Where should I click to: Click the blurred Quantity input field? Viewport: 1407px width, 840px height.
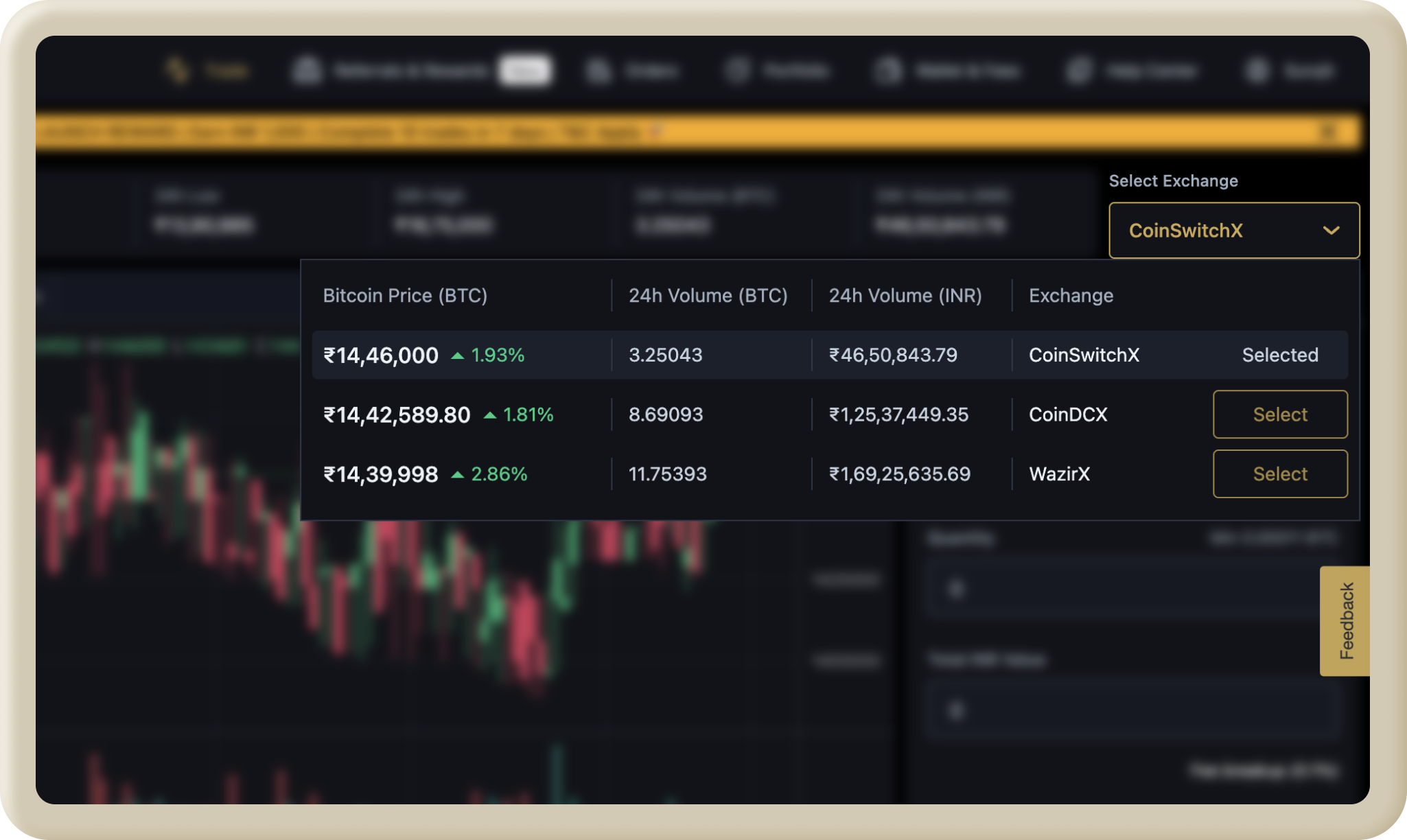(1132, 589)
